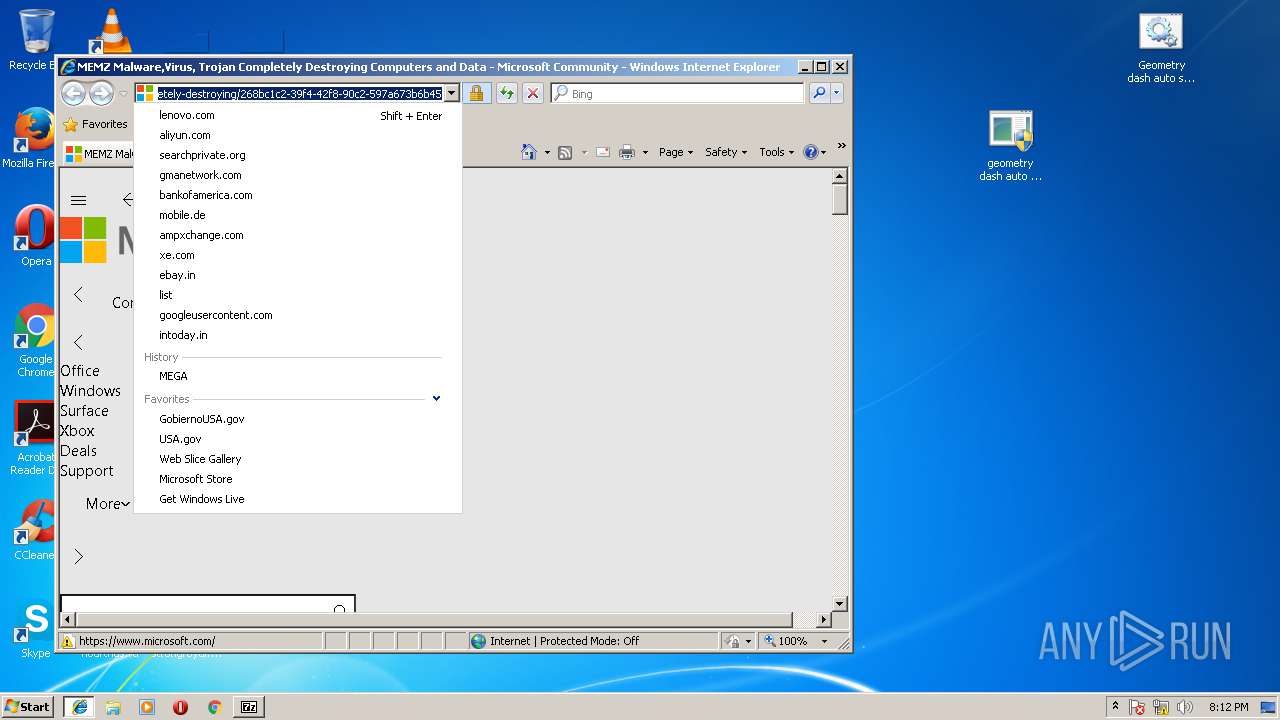Open Mozilla Firefox desktop shortcut
This screenshot has height=720, width=1280.
[33, 139]
